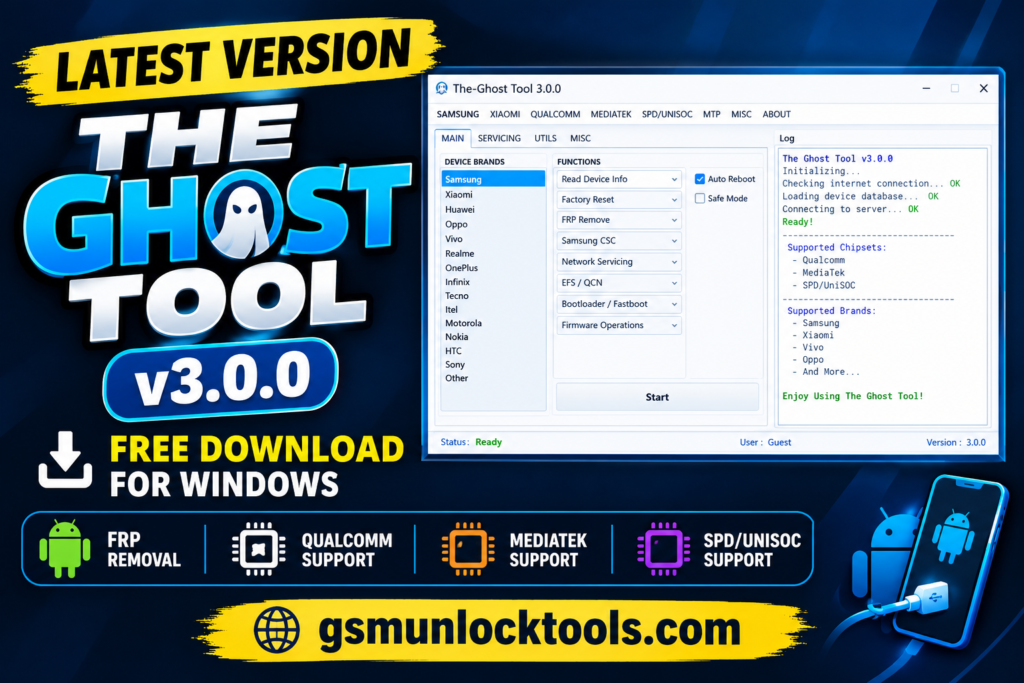
Task: Expand the Factory Reset dropdown
Action: [x=618, y=199]
